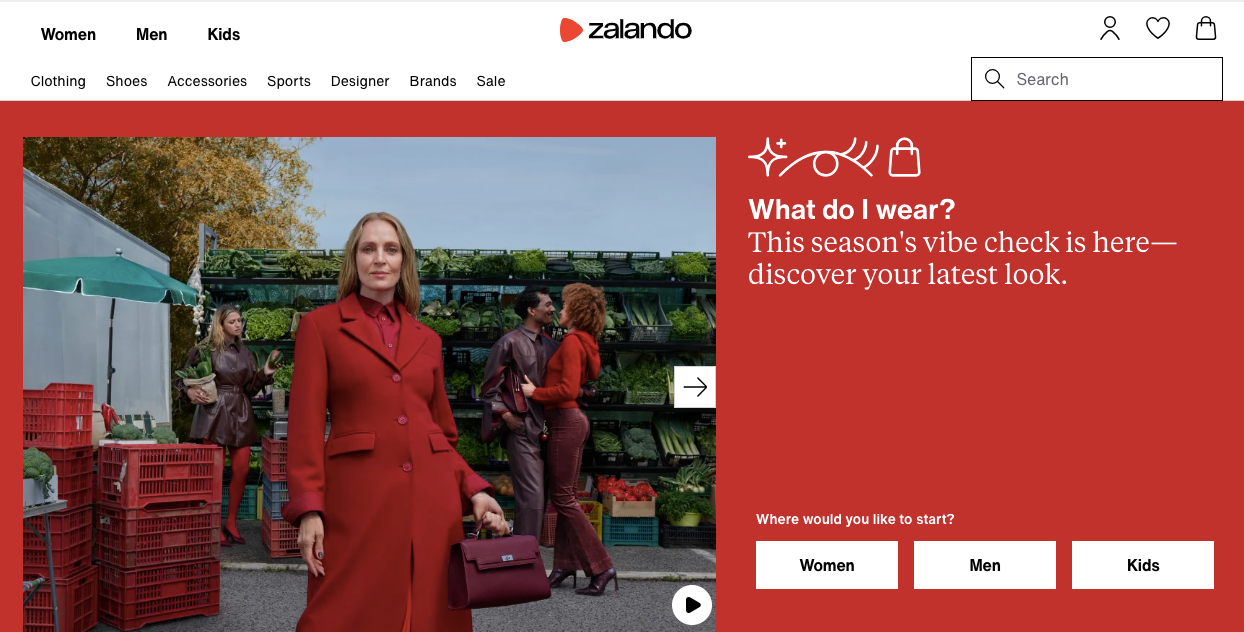Open the Clothing category menu

tap(58, 81)
